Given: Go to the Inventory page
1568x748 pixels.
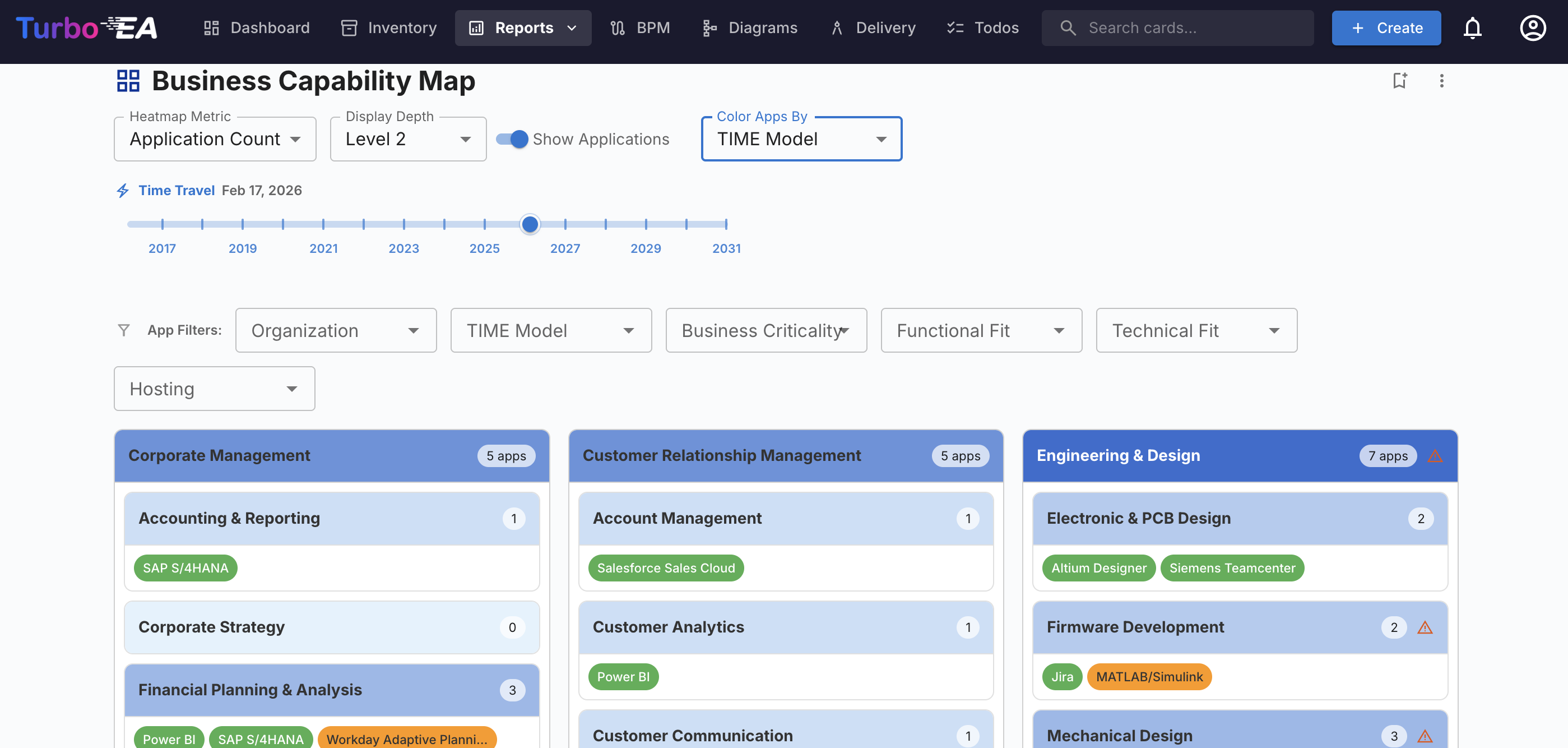Looking at the screenshot, I should (x=389, y=28).
